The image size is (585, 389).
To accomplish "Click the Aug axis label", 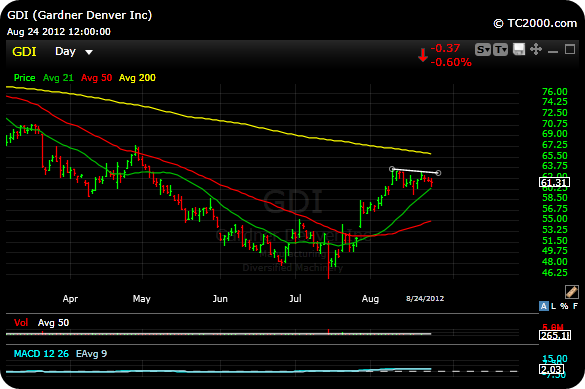I will click(370, 299).
